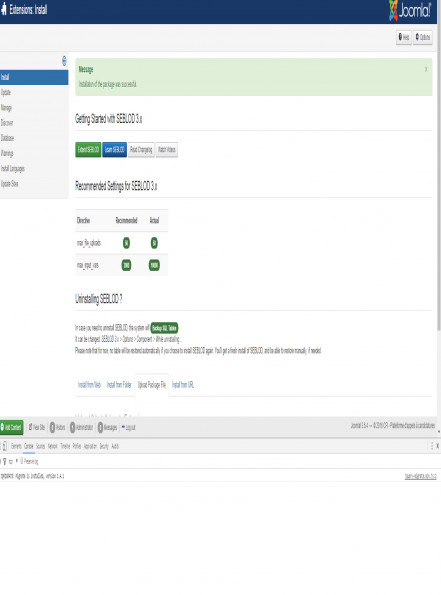This screenshot has height=595, width=441.
Task: Click the green Extend SEBLOD button
Action: pyautogui.click(x=88, y=150)
